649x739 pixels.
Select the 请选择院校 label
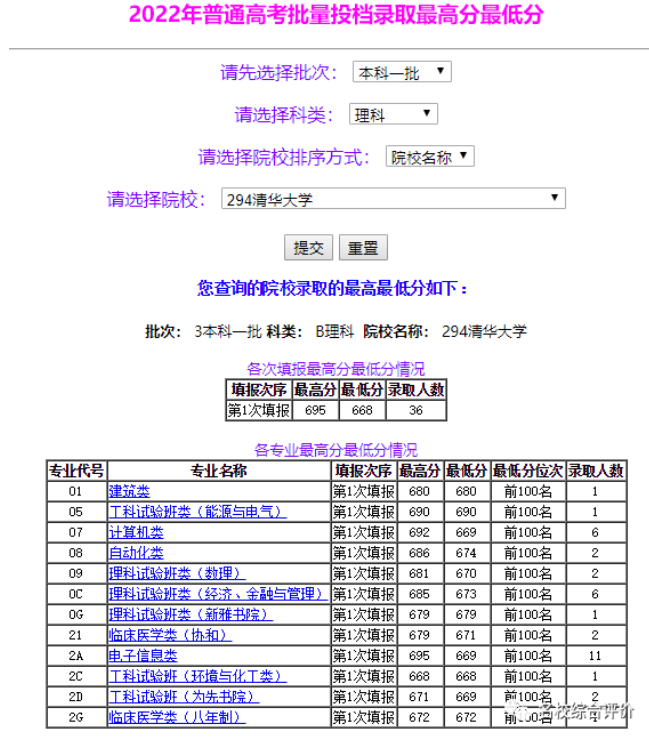tap(156, 199)
